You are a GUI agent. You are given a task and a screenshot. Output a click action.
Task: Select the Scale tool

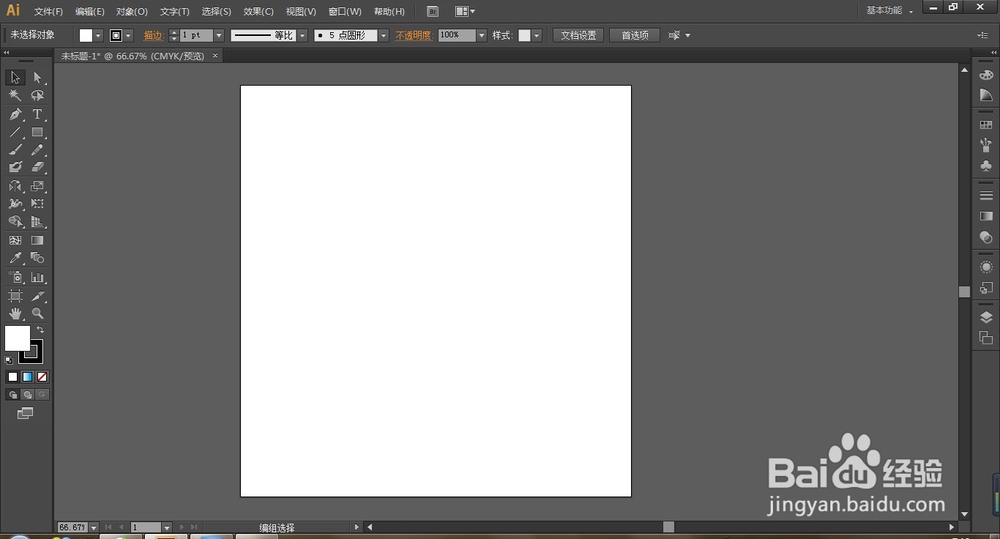37,186
